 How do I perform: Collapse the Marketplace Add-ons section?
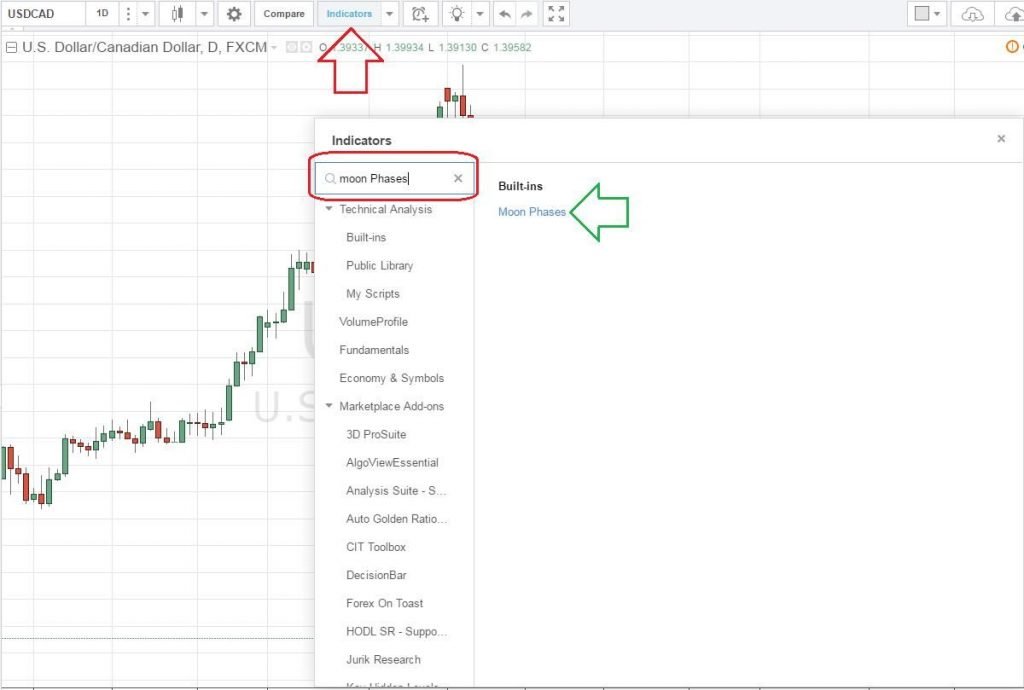(330, 406)
